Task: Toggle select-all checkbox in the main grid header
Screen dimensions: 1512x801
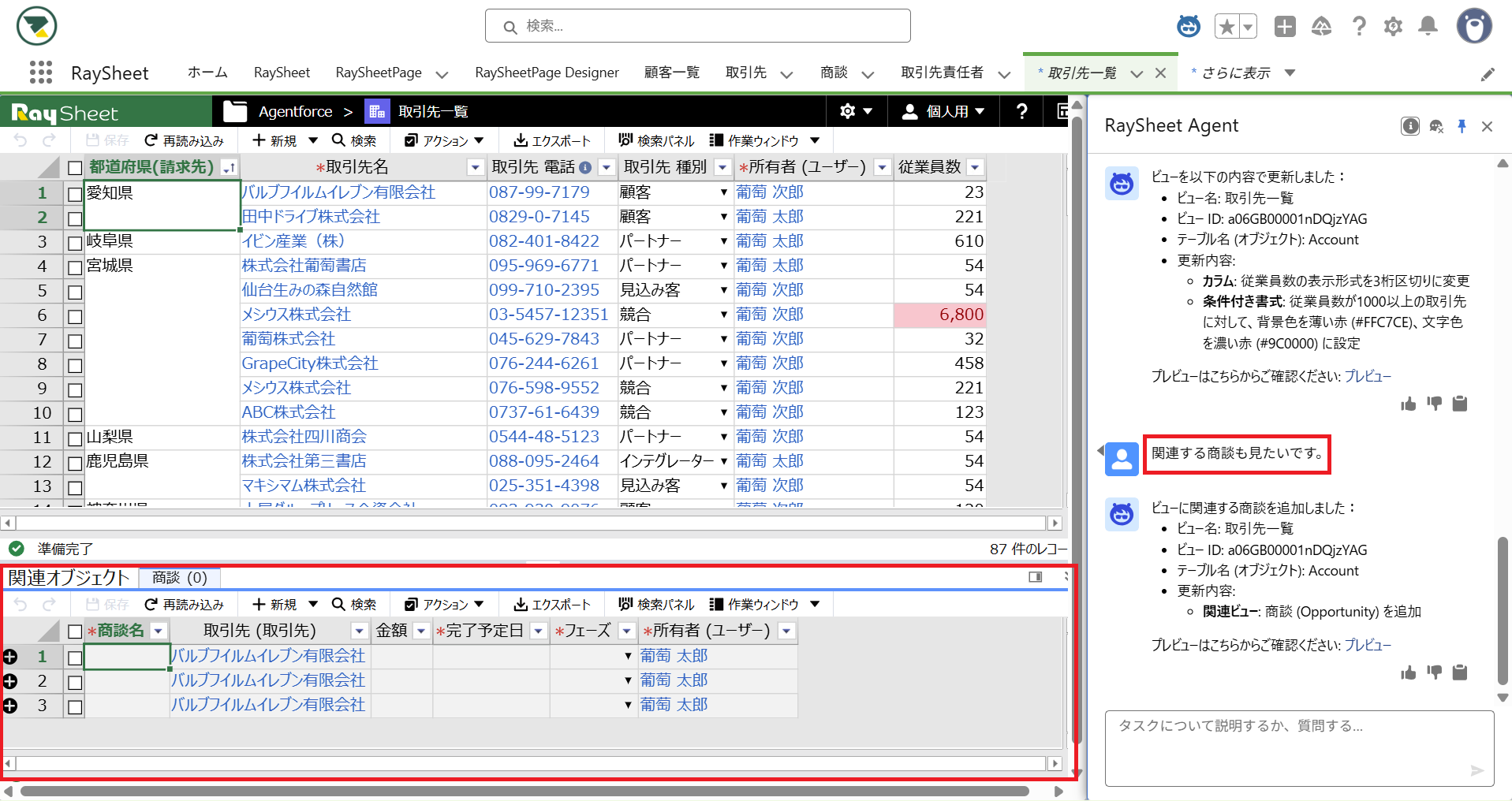Action: point(75,168)
